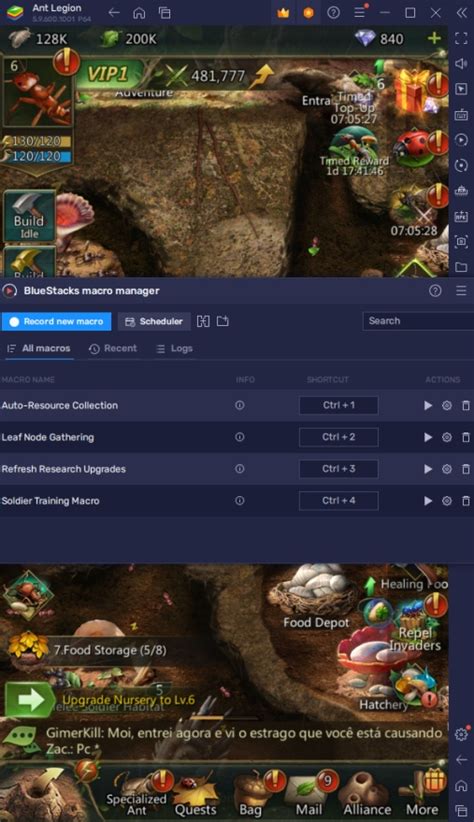Open the gift box event icon
Viewport: 474px width, 822px height.
tap(416, 90)
